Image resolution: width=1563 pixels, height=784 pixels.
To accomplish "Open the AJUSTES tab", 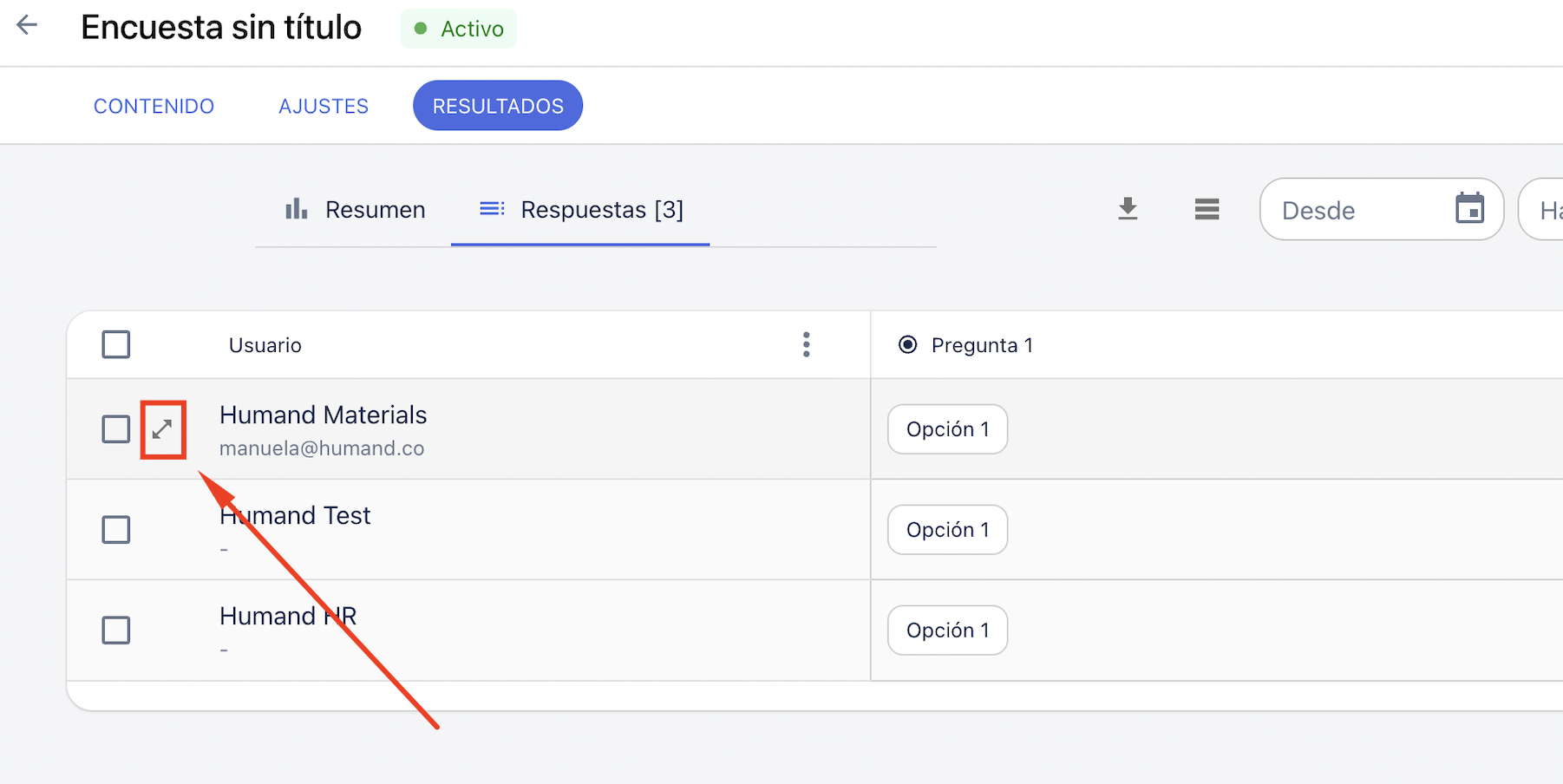I will [324, 106].
